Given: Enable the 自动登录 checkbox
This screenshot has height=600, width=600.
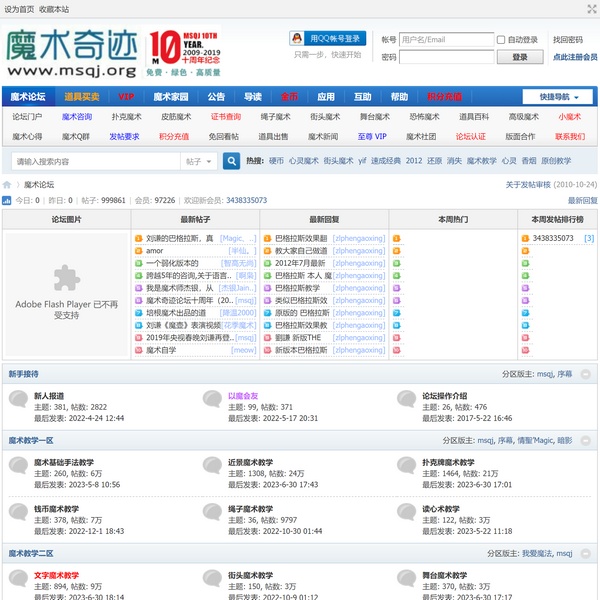Looking at the screenshot, I should click(x=502, y=40).
